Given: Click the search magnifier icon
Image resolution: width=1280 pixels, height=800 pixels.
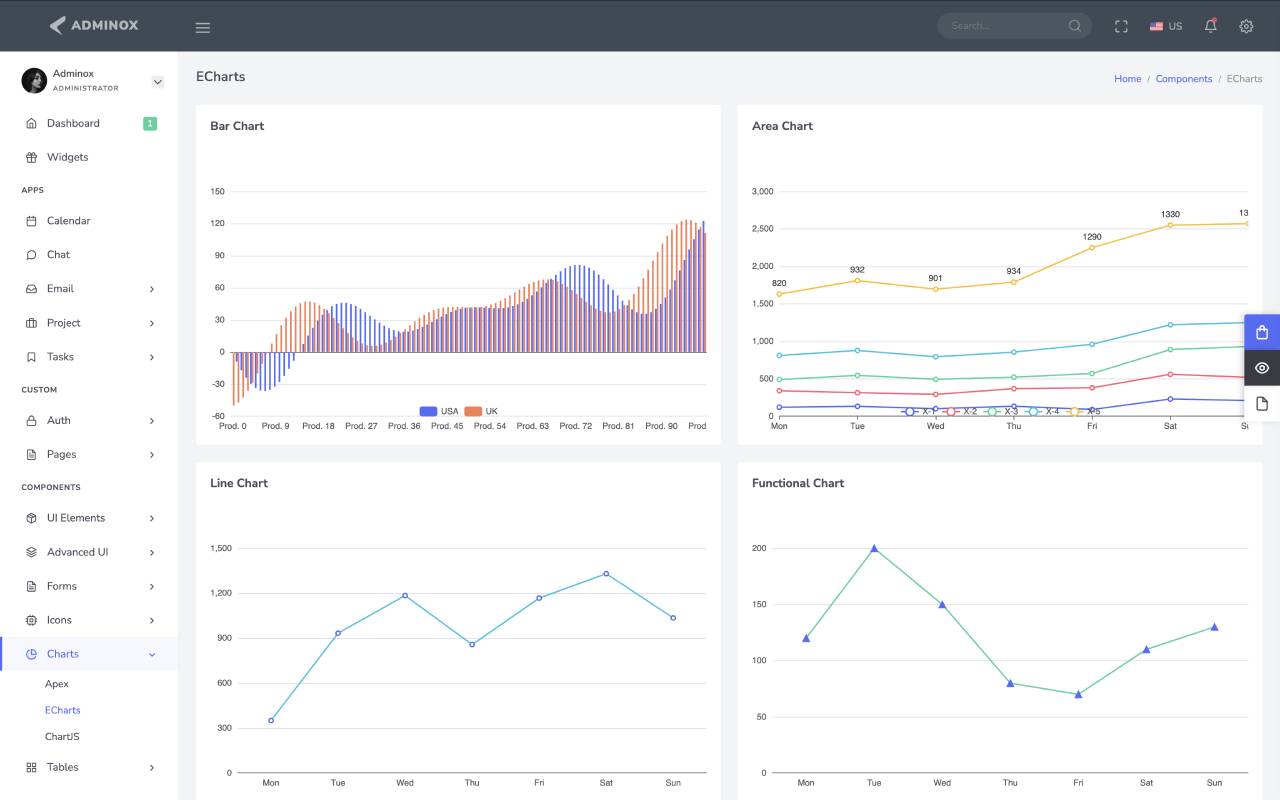Looking at the screenshot, I should click(1075, 26).
